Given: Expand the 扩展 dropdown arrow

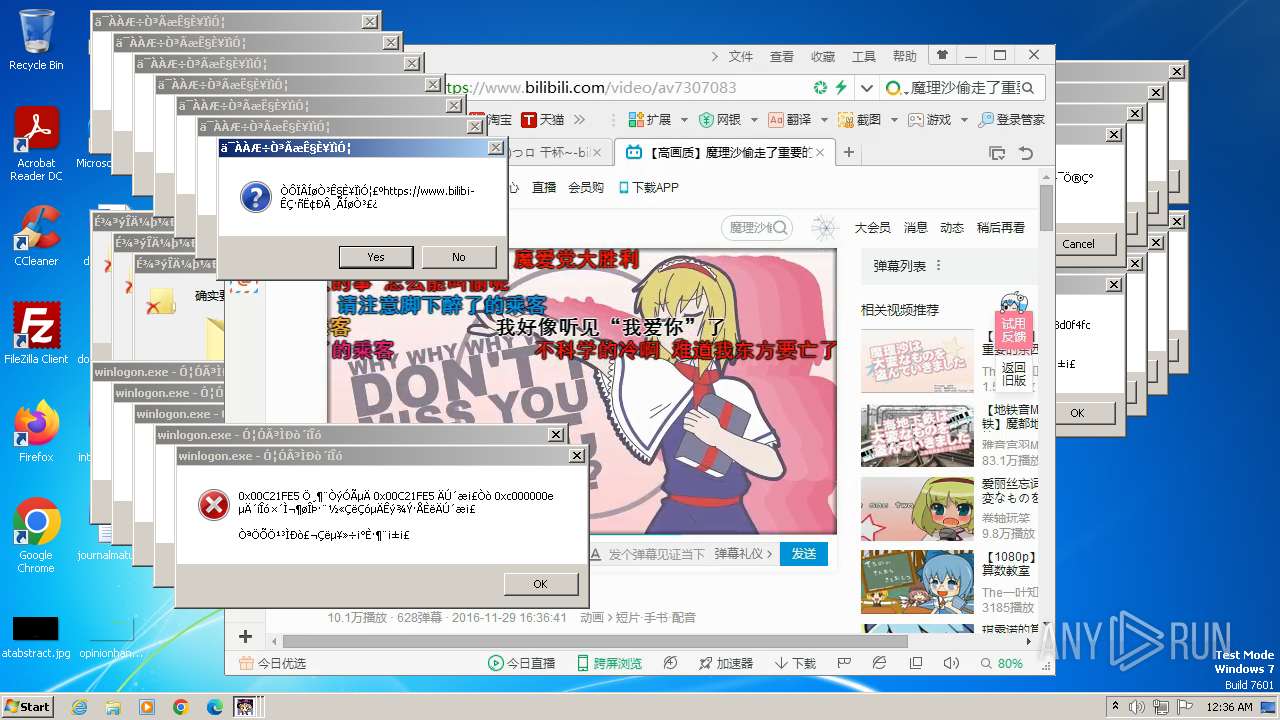Looking at the screenshot, I should (684, 120).
